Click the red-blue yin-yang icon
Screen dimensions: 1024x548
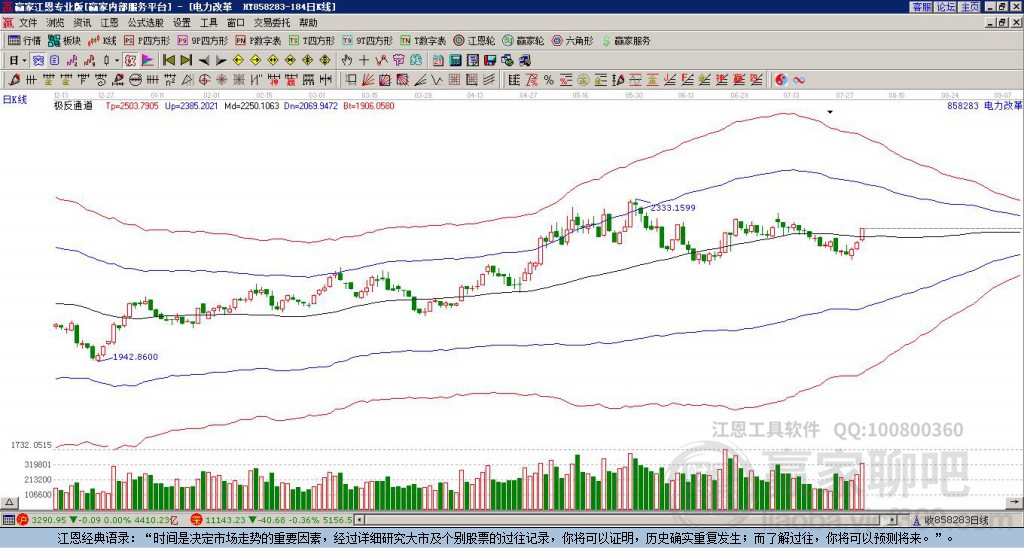[781, 80]
